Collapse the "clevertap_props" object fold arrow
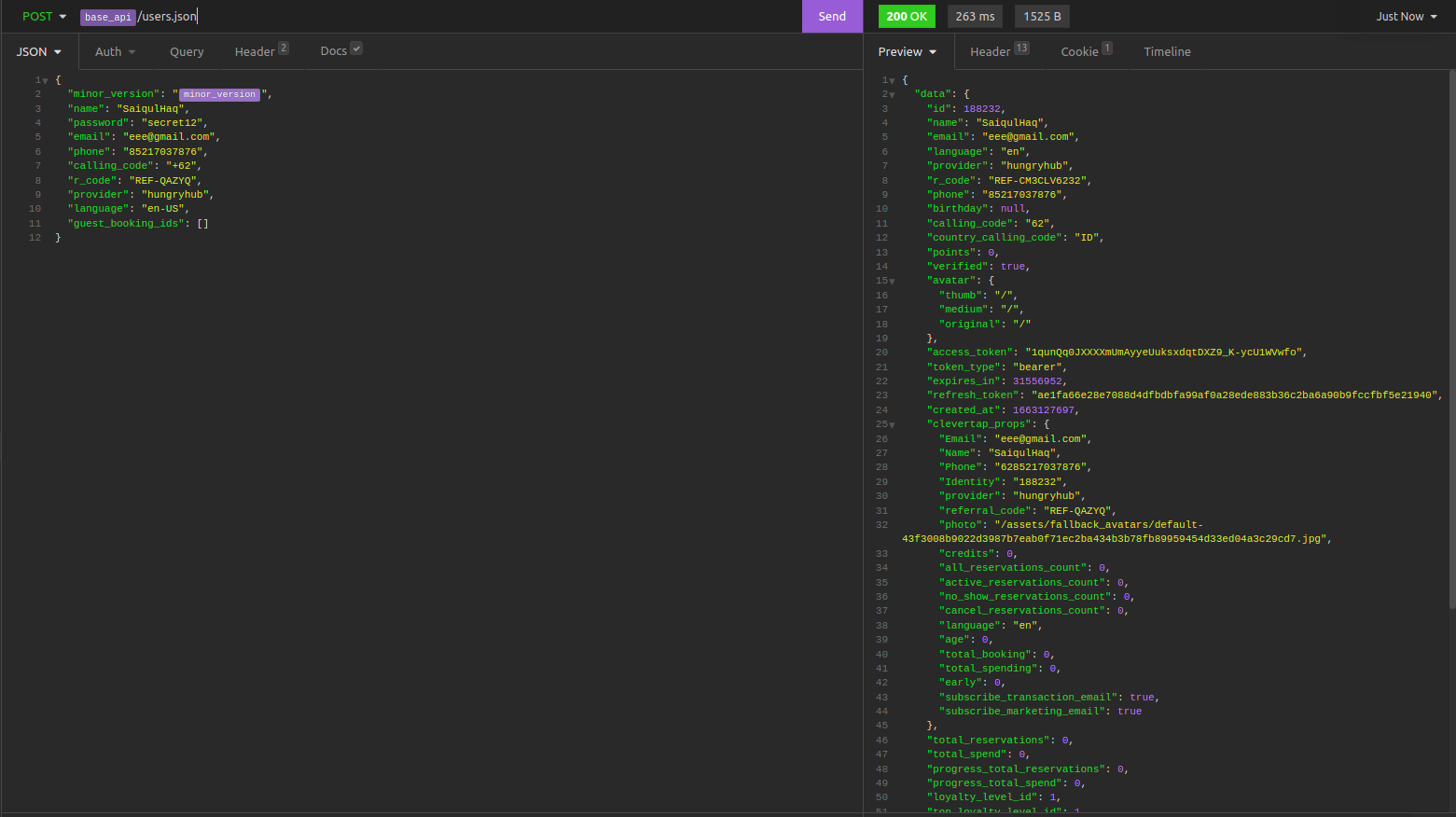The width and height of the screenshot is (1456, 817). tap(892, 425)
